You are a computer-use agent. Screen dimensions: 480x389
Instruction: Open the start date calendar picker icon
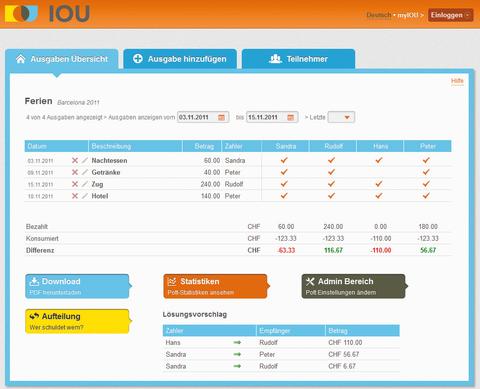pyautogui.click(x=221, y=117)
